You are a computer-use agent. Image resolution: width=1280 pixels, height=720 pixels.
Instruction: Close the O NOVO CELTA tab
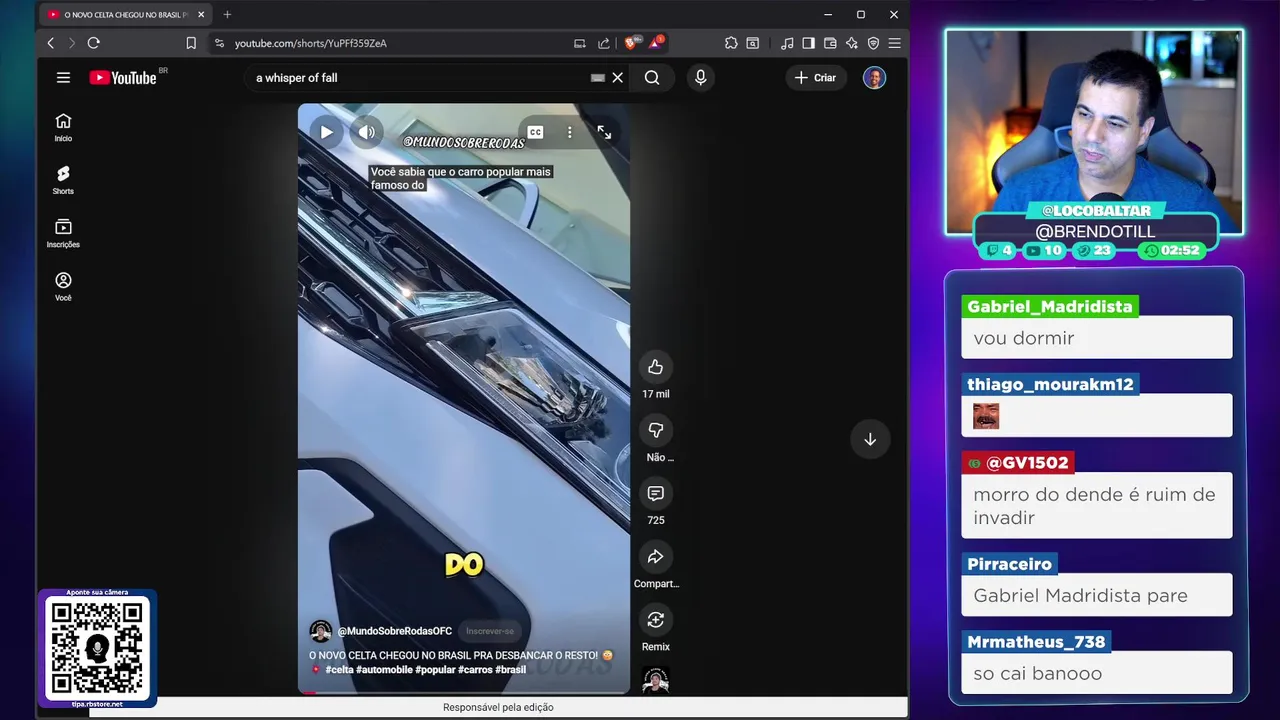[x=201, y=15]
